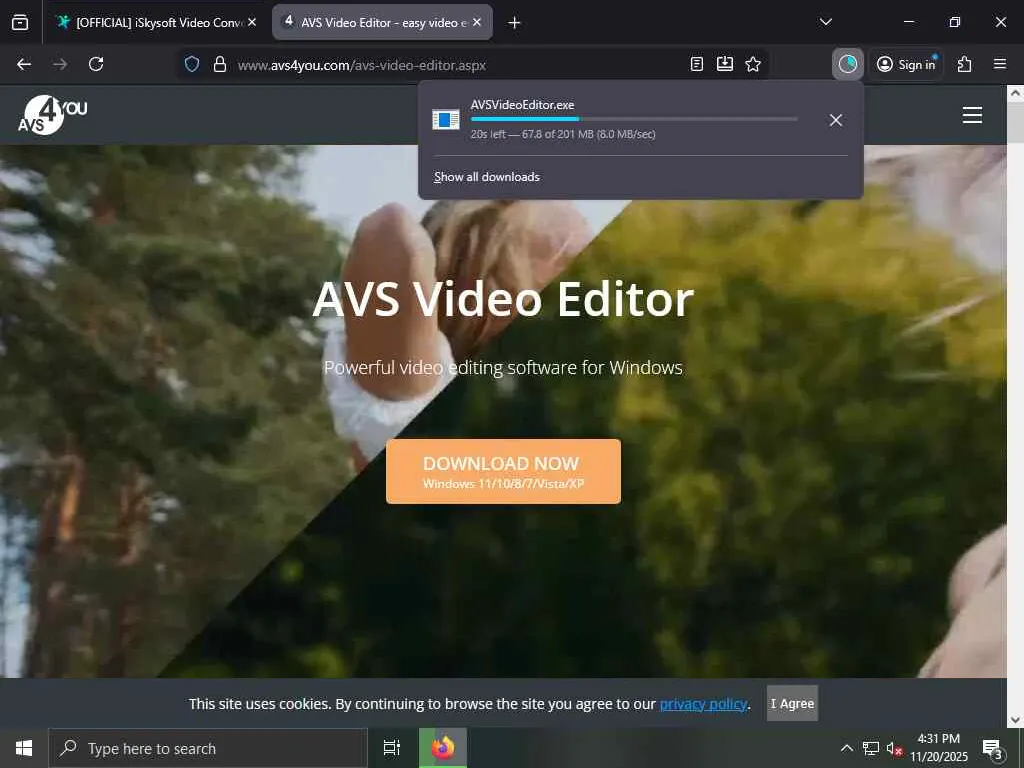
Task: Click the AVS Video Editor heading
Action: click(x=504, y=300)
